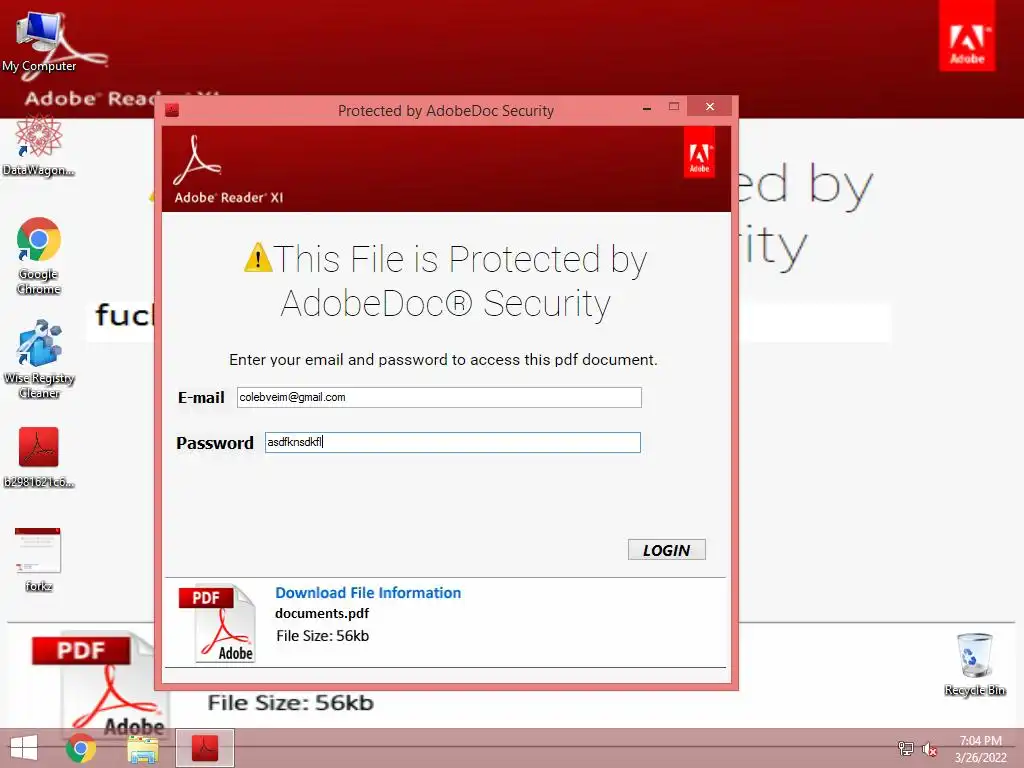
Task: Close the AdobeDoc Security window
Action: [x=710, y=106]
